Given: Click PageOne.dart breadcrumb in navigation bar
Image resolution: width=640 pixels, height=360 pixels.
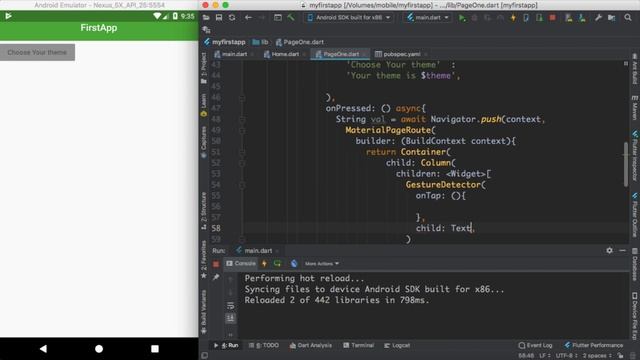Looking at the screenshot, I should coord(300,42).
